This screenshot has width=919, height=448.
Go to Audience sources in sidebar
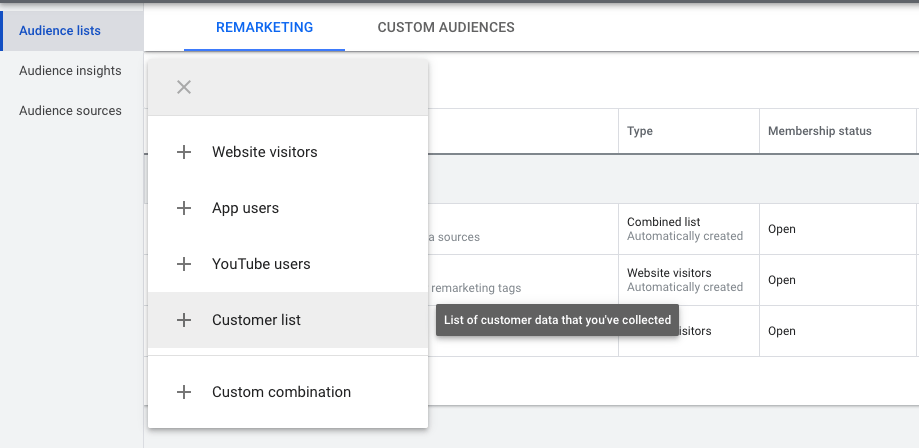70,111
